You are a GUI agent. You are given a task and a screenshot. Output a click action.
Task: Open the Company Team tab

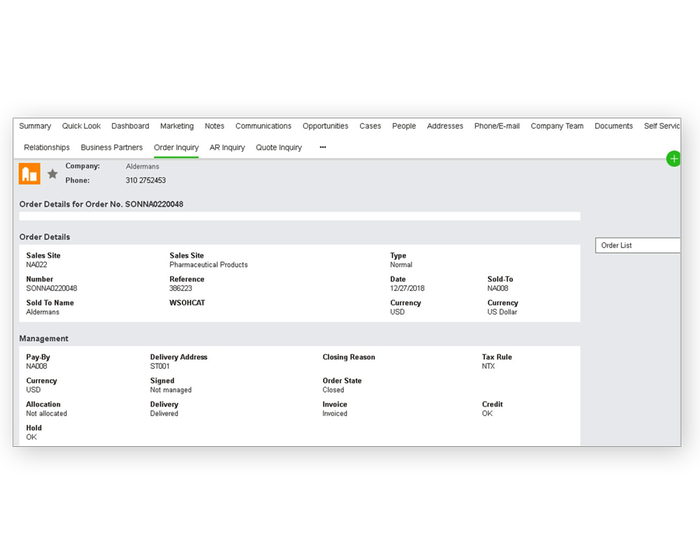point(557,126)
